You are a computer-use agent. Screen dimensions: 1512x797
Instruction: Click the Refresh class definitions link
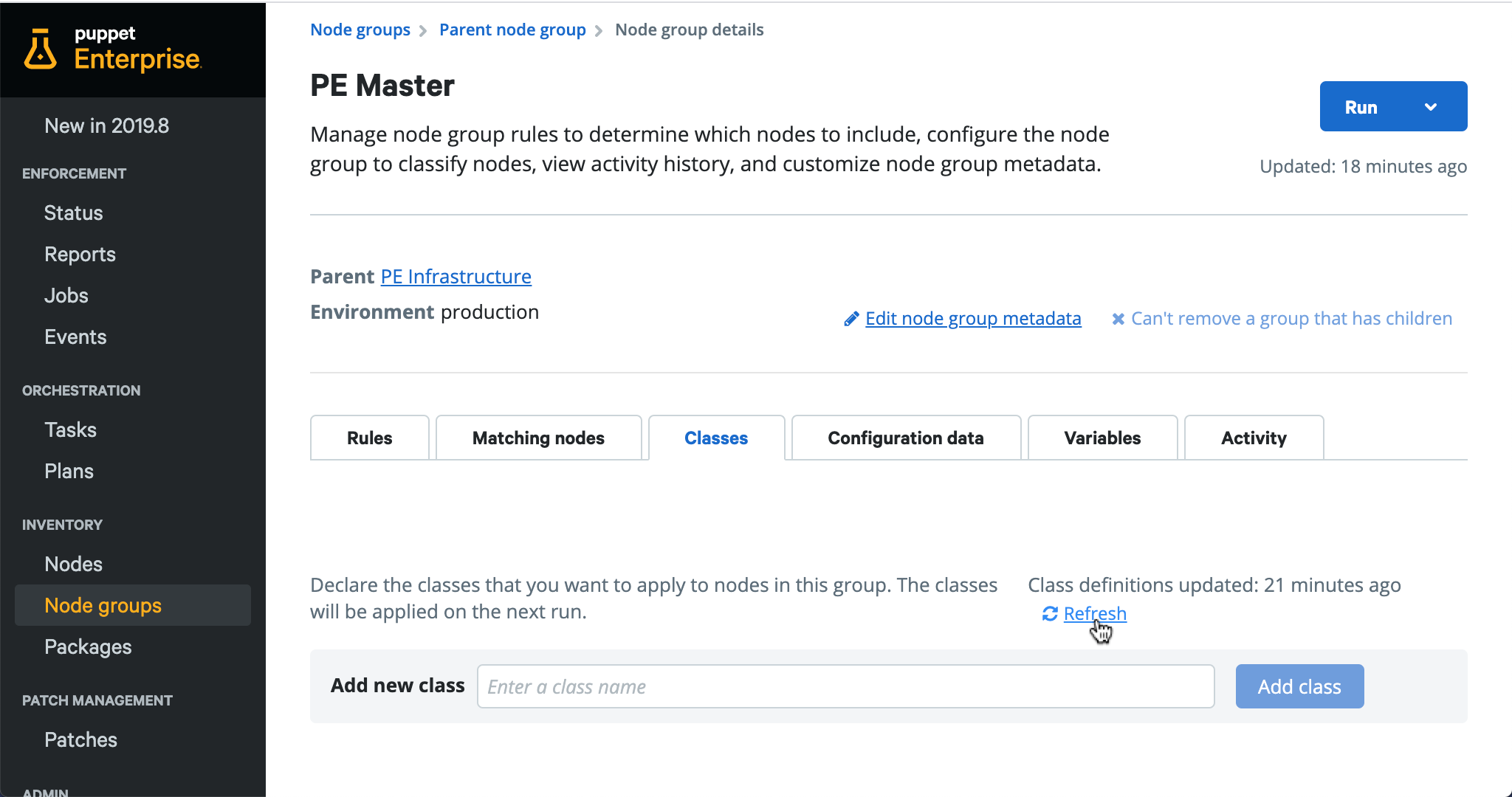[1095, 613]
